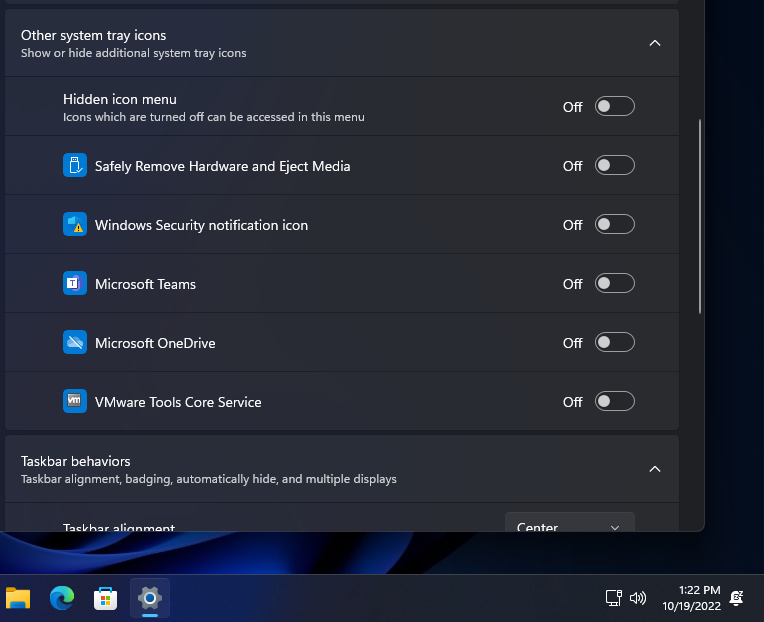The image size is (764, 622).
Task: Click the VMware Tools Core Service icon
Action: (x=75, y=401)
